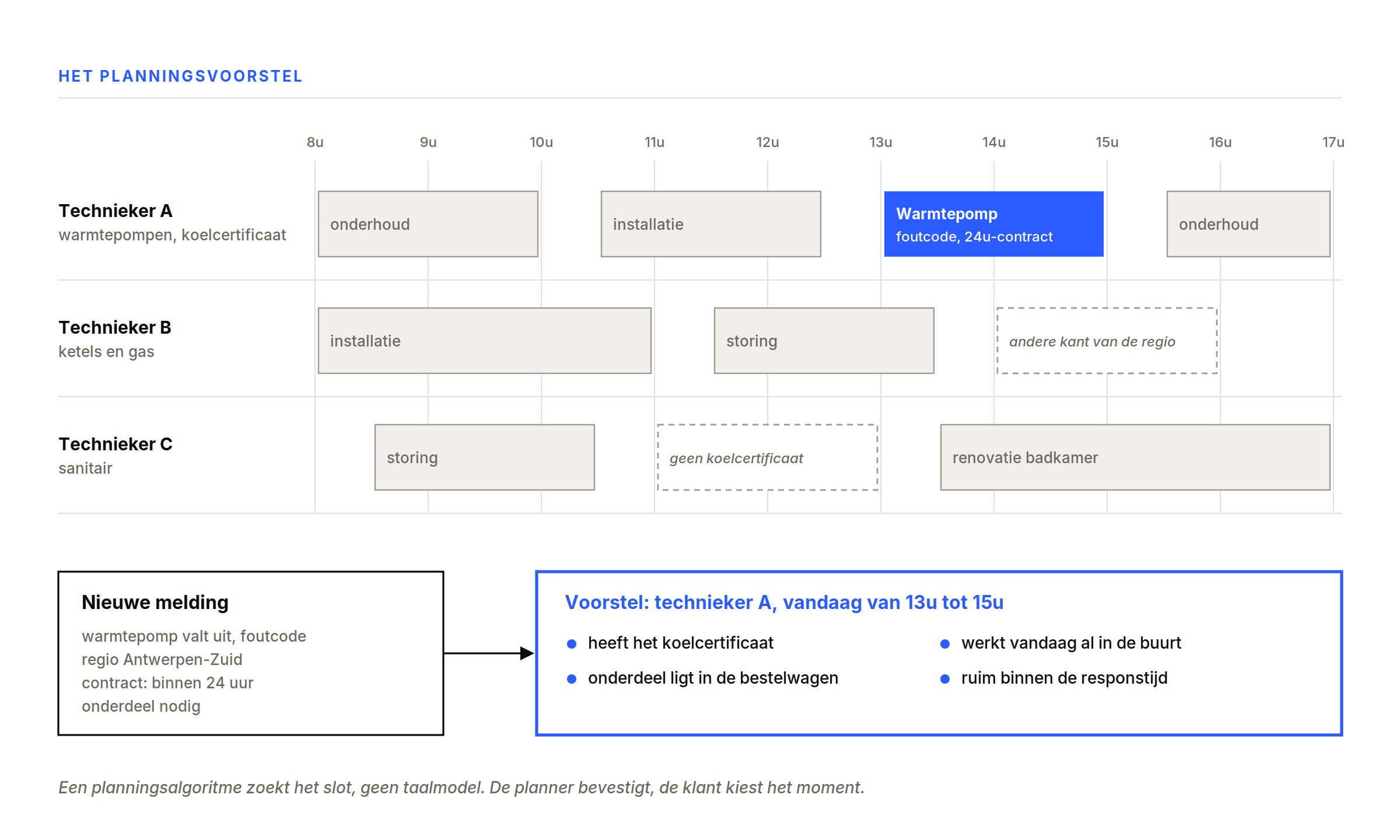Viewport: 1400px width, 840px height.
Task: Click the 8u time marker
Action: [315, 142]
